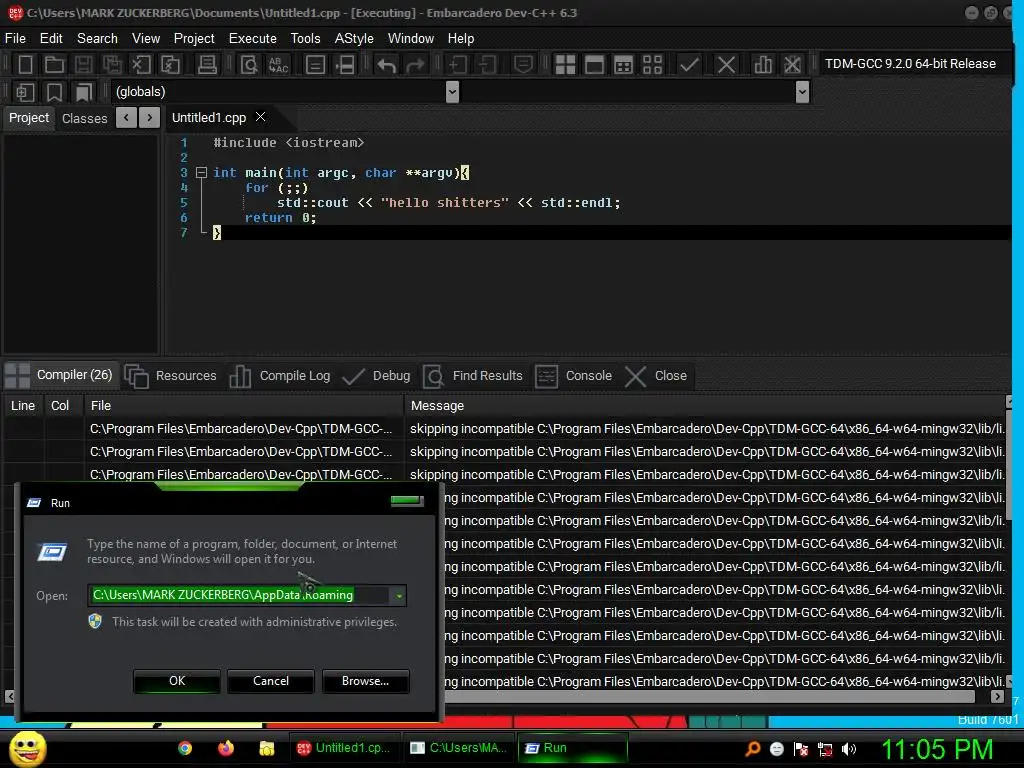Click the volume speaker tray icon
Screen dimensions: 1024x768
point(848,749)
